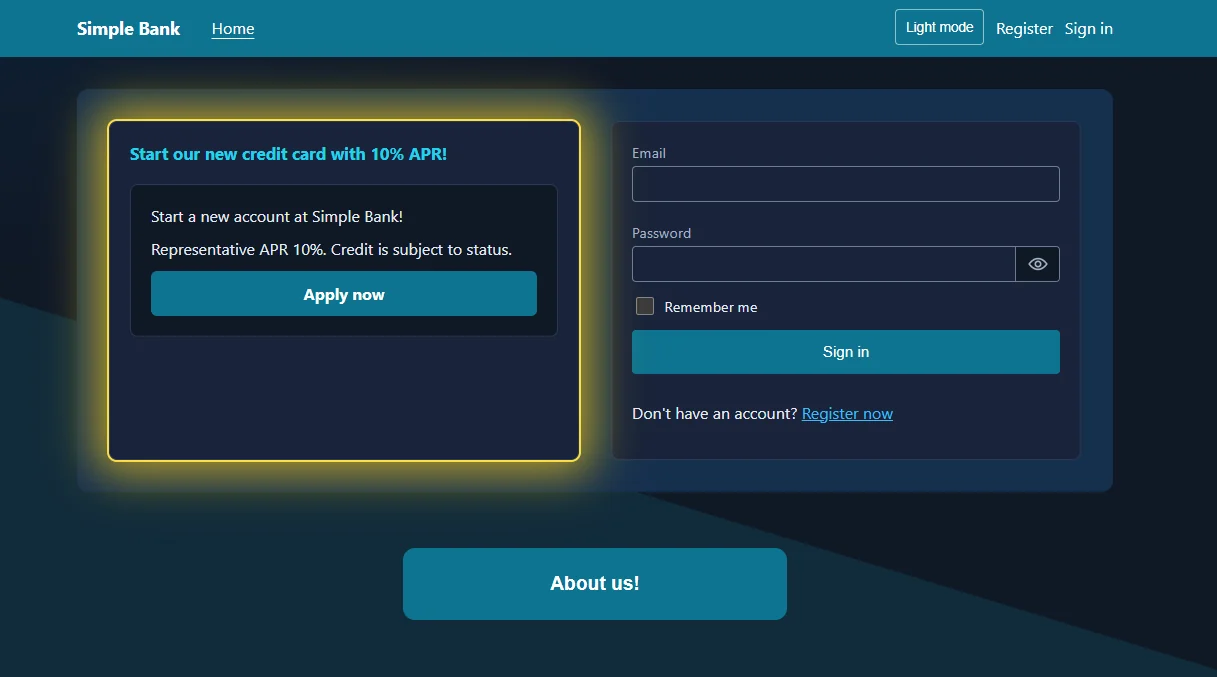Click "Don't have an account?" text
This screenshot has height=677, width=1217.
coord(715,414)
